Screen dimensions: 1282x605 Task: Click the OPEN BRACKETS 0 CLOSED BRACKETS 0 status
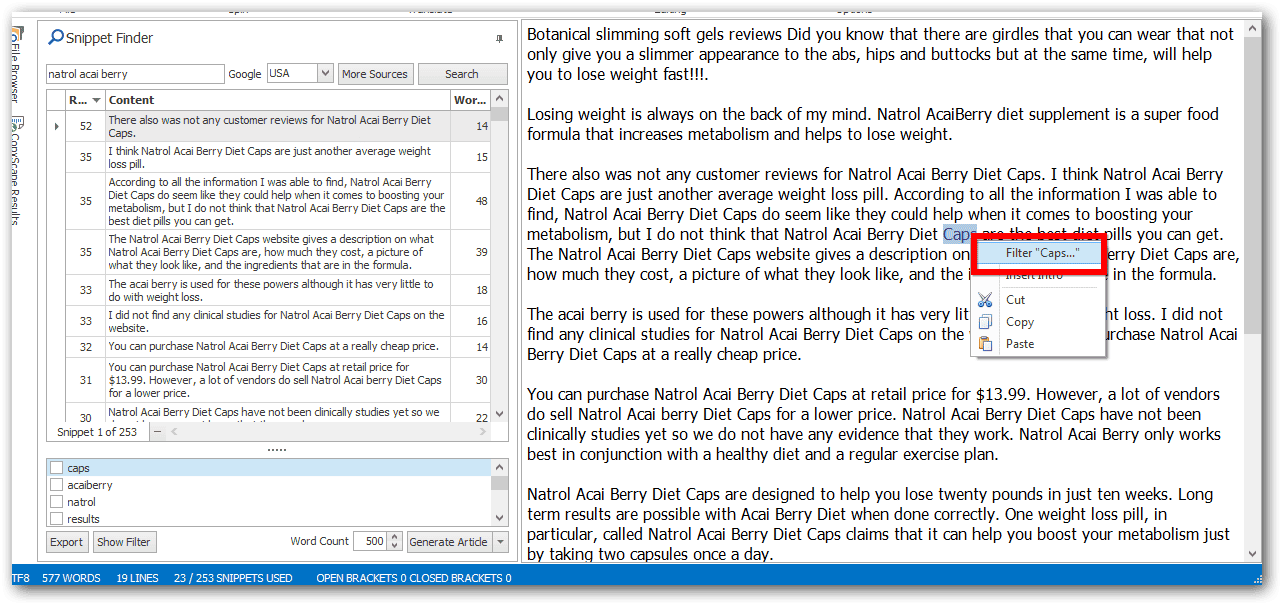click(414, 578)
